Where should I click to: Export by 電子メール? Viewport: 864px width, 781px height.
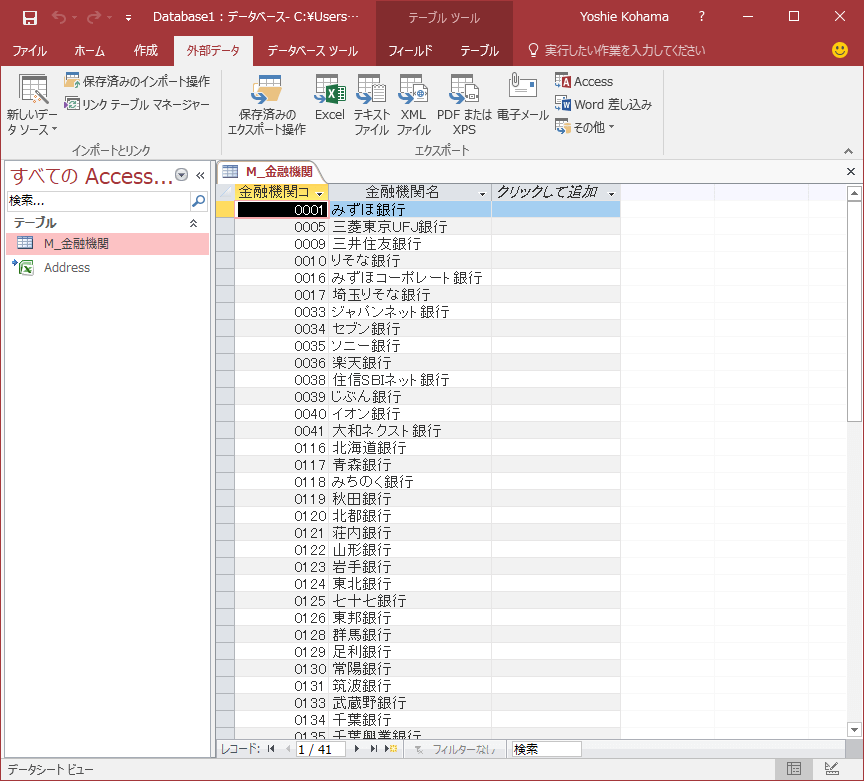(x=522, y=97)
